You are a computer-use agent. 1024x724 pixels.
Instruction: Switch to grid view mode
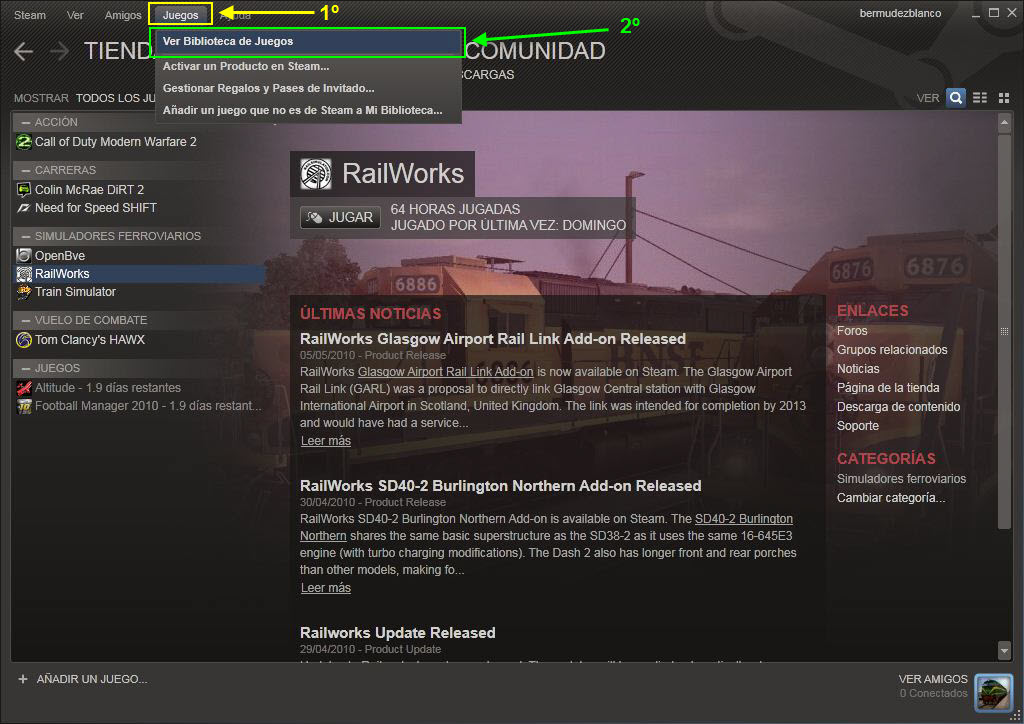tap(1002, 98)
